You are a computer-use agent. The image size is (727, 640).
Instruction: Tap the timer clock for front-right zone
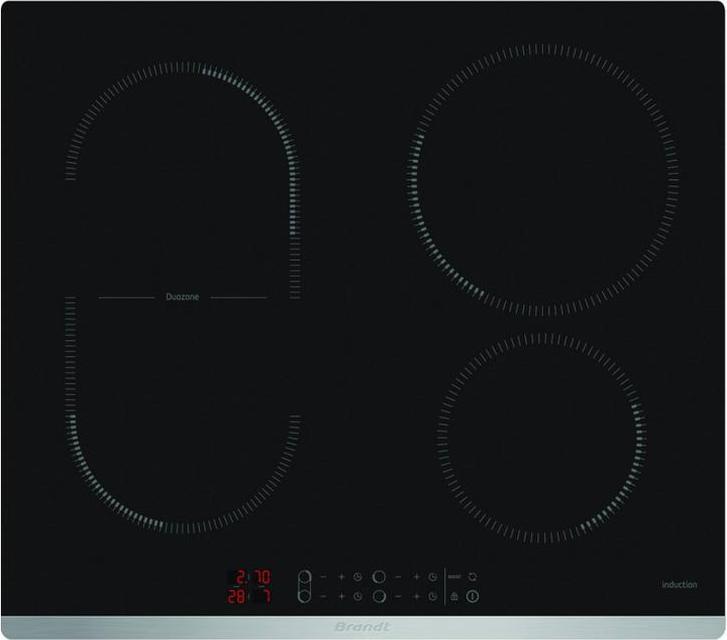pyautogui.click(x=433, y=596)
